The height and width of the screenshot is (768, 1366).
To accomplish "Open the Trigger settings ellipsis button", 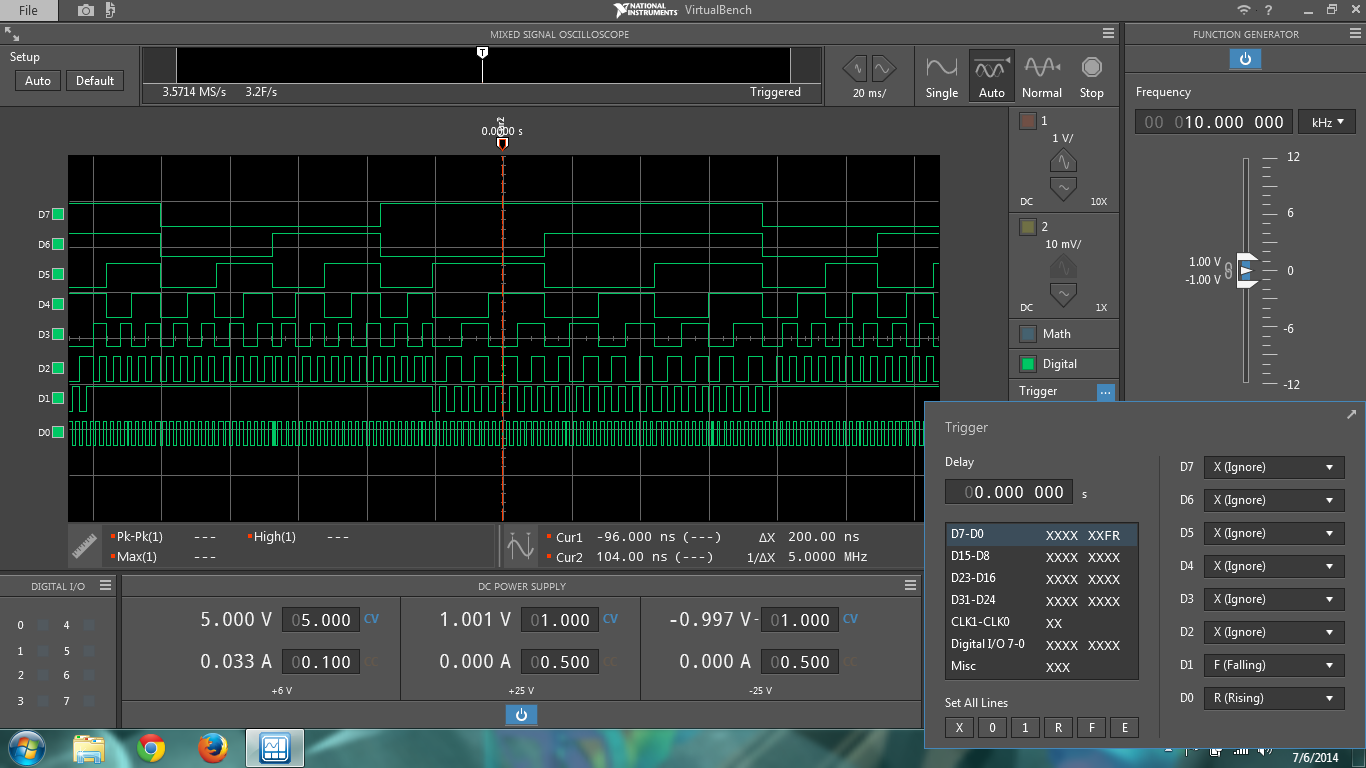I will [x=1105, y=392].
